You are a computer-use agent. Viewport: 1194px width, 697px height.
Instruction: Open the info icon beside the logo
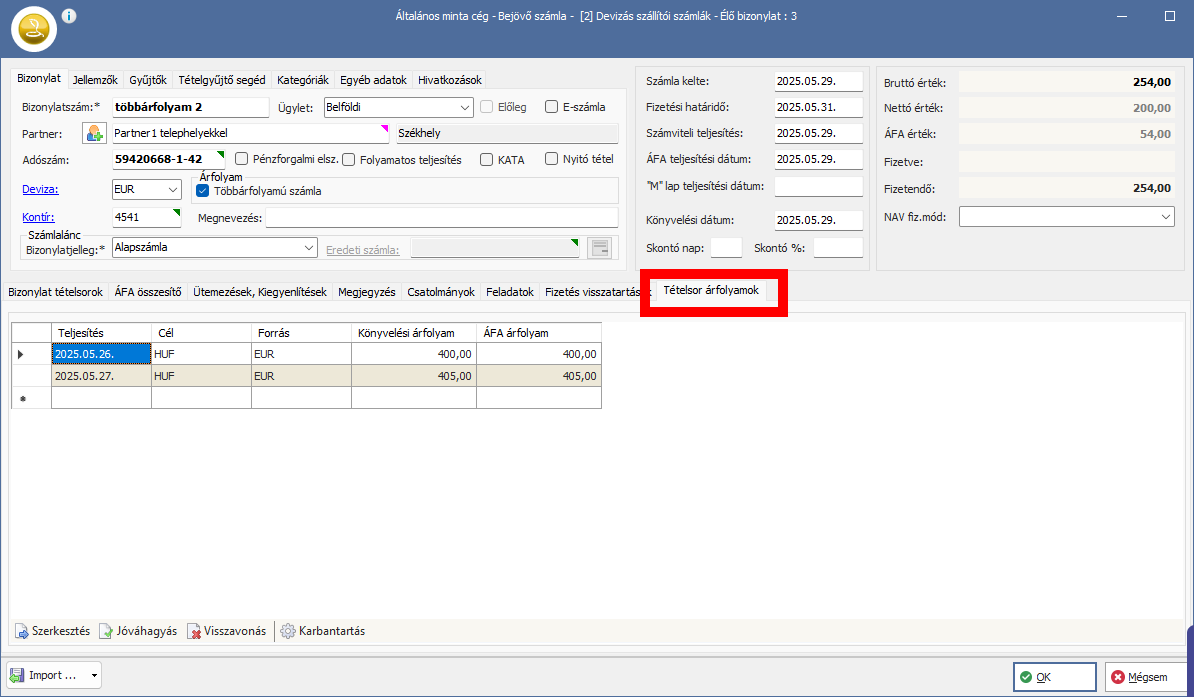click(x=69, y=15)
